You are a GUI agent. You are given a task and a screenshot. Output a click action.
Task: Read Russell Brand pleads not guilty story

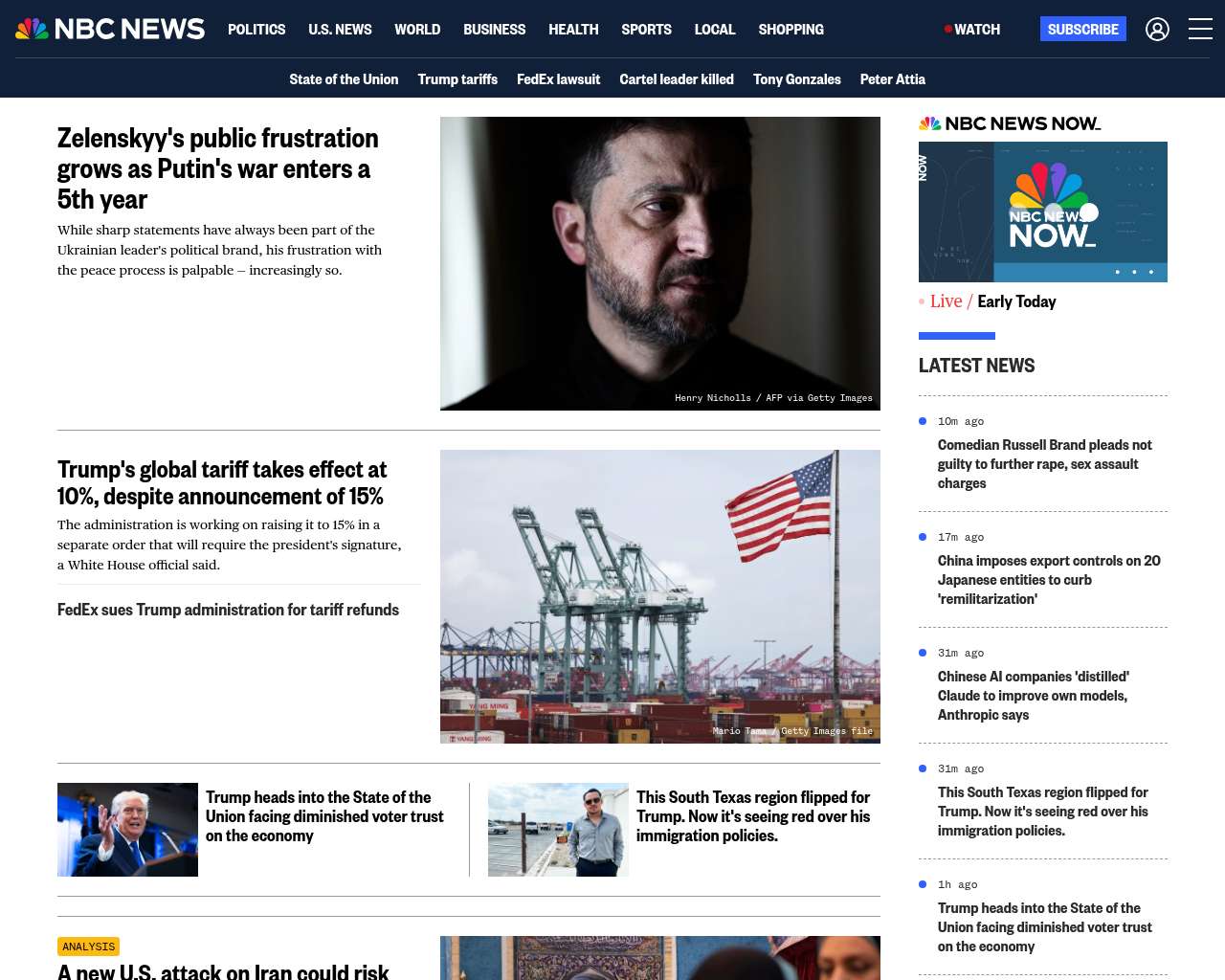pos(1045,464)
